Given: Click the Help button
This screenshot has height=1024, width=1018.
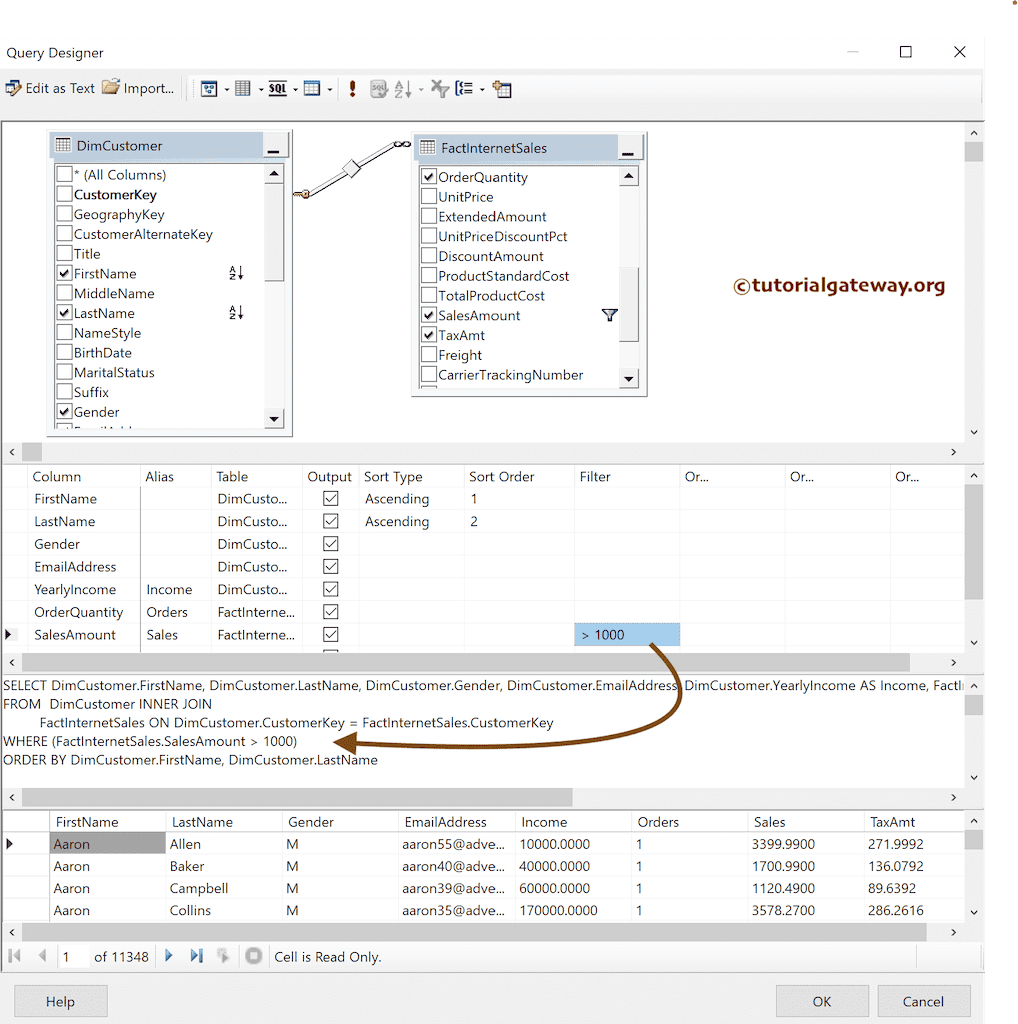Looking at the screenshot, I should 60,1001.
